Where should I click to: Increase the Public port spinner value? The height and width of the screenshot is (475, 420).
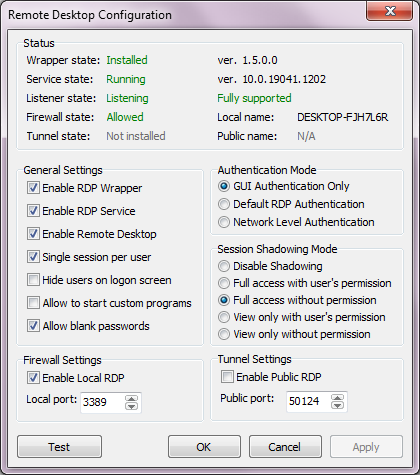point(337,398)
